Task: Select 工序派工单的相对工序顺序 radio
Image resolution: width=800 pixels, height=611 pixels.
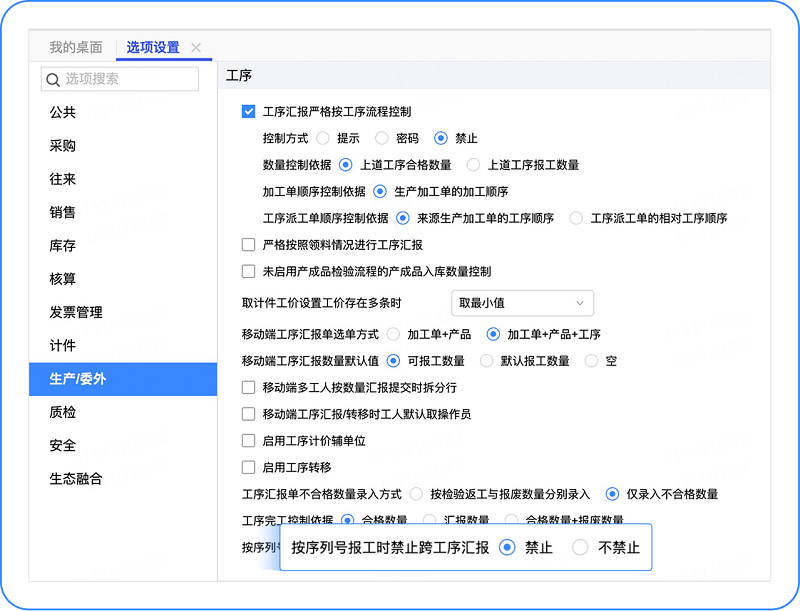Action: [576, 218]
